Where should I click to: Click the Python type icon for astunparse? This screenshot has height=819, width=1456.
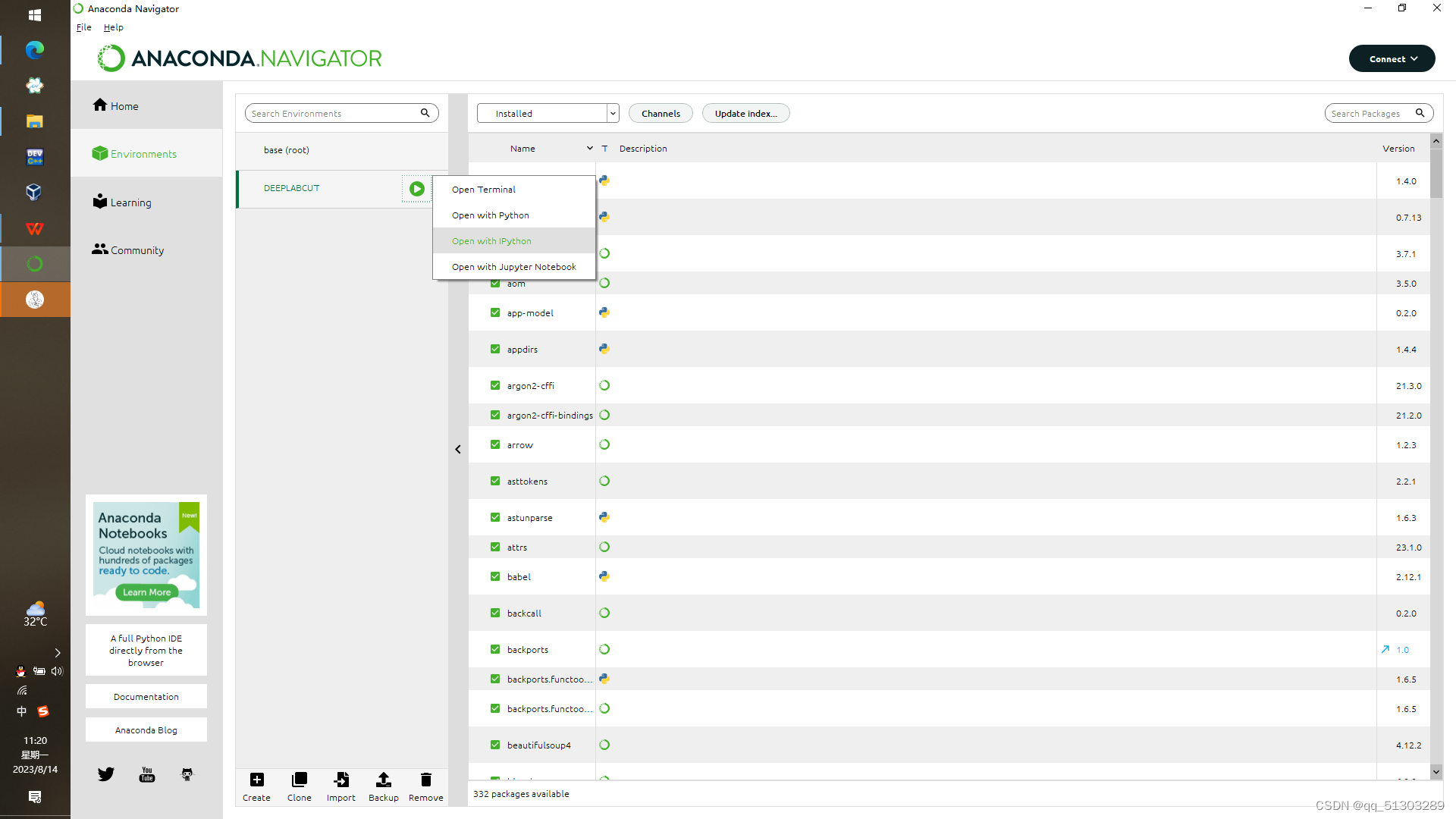tap(604, 517)
